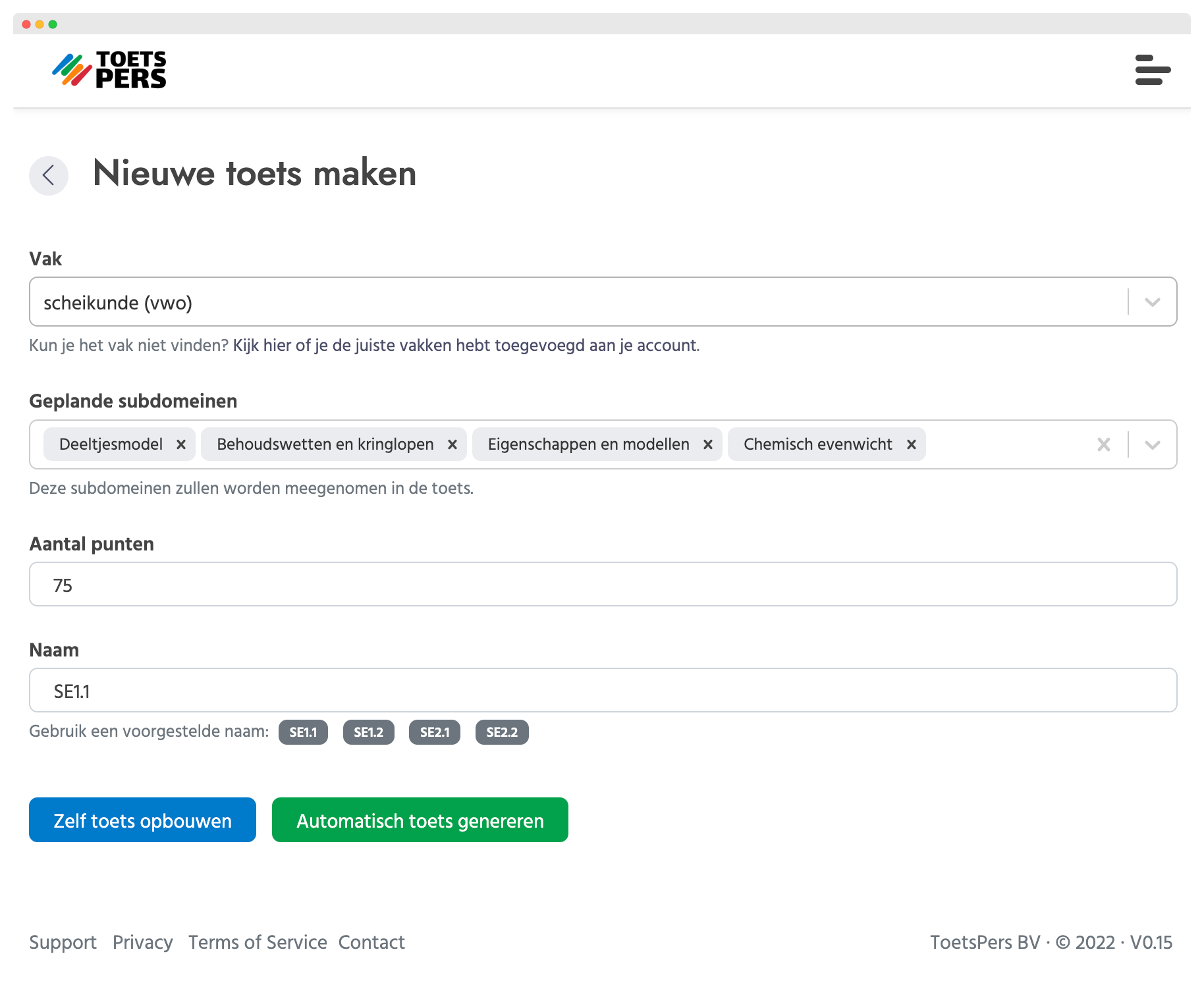
Task: Apply suggested name SE2.2
Action: click(x=502, y=732)
